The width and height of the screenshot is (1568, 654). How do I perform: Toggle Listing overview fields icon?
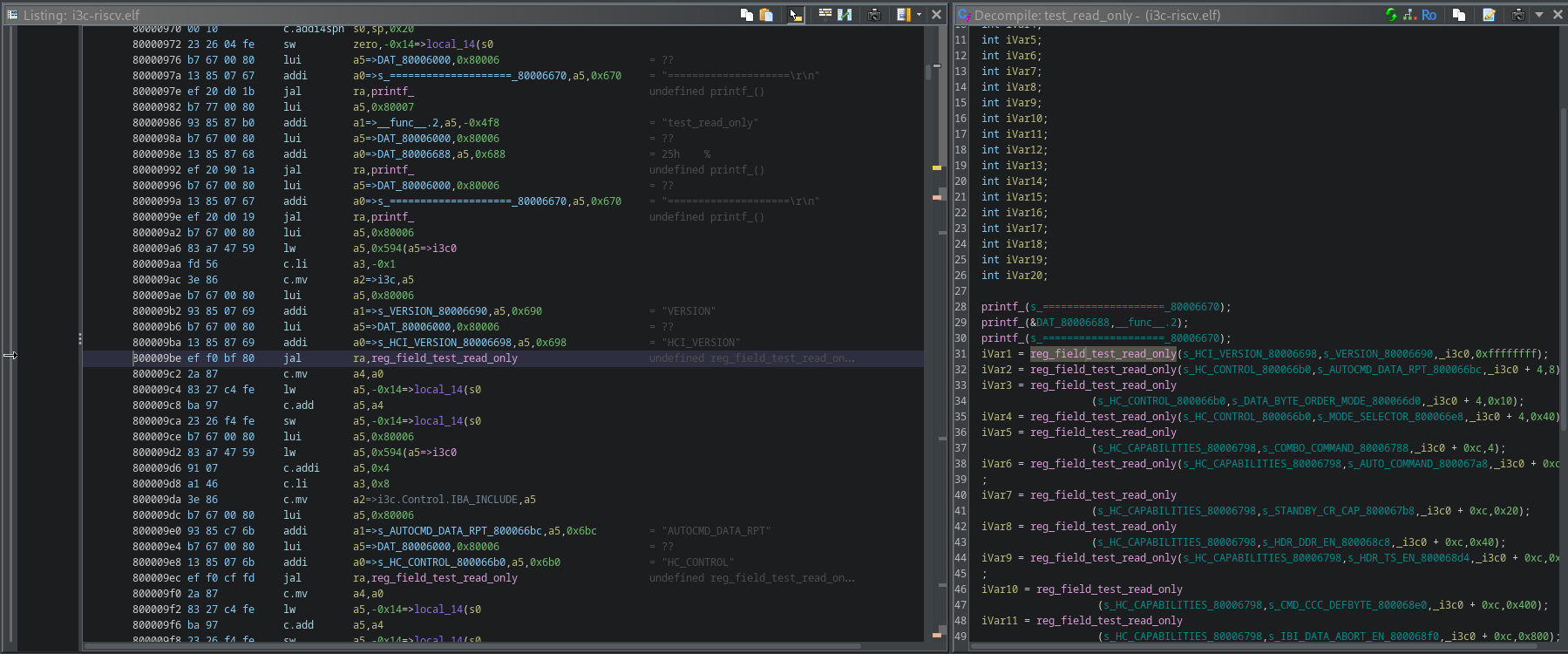(825, 14)
